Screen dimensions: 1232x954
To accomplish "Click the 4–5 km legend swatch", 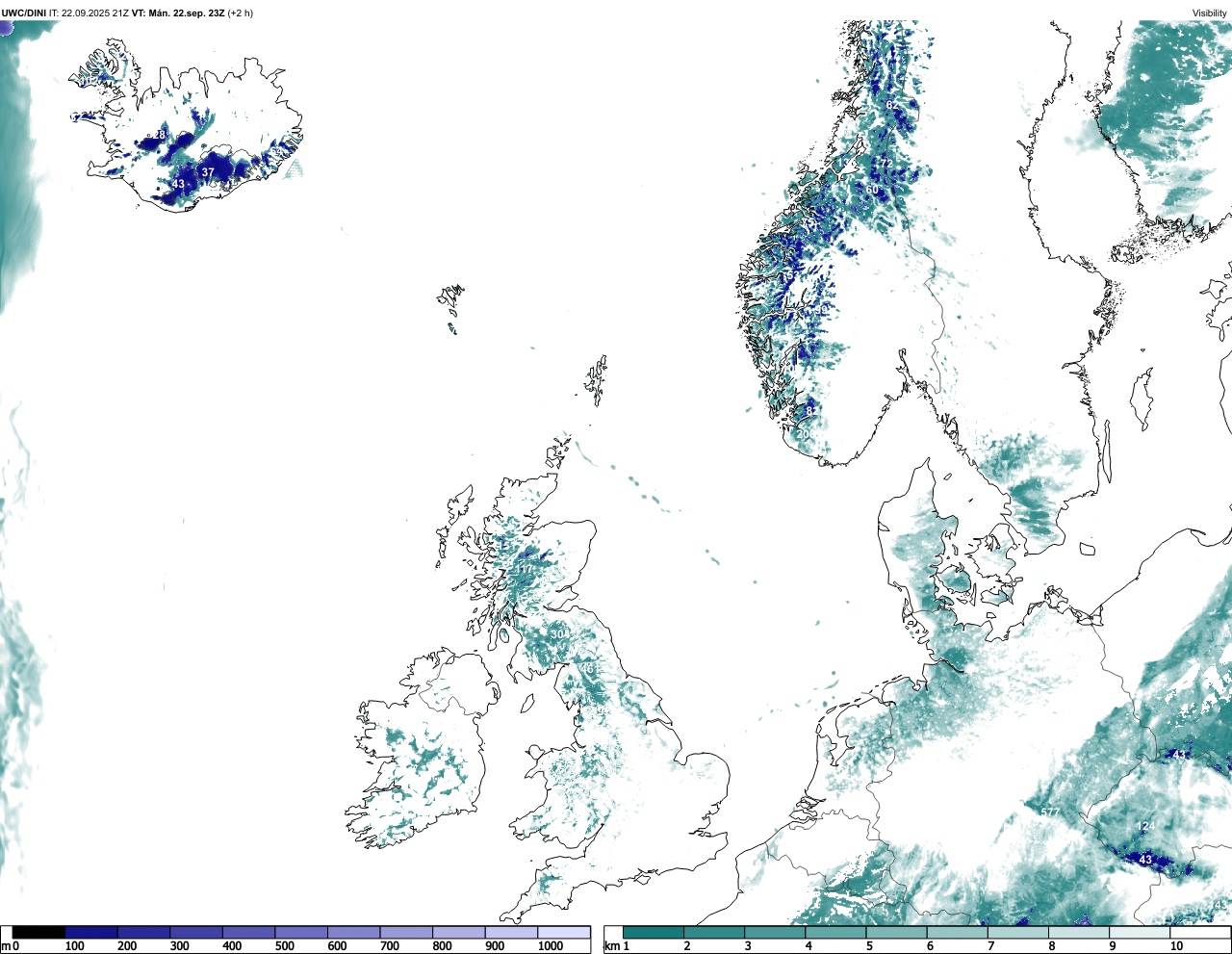I will [x=836, y=932].
